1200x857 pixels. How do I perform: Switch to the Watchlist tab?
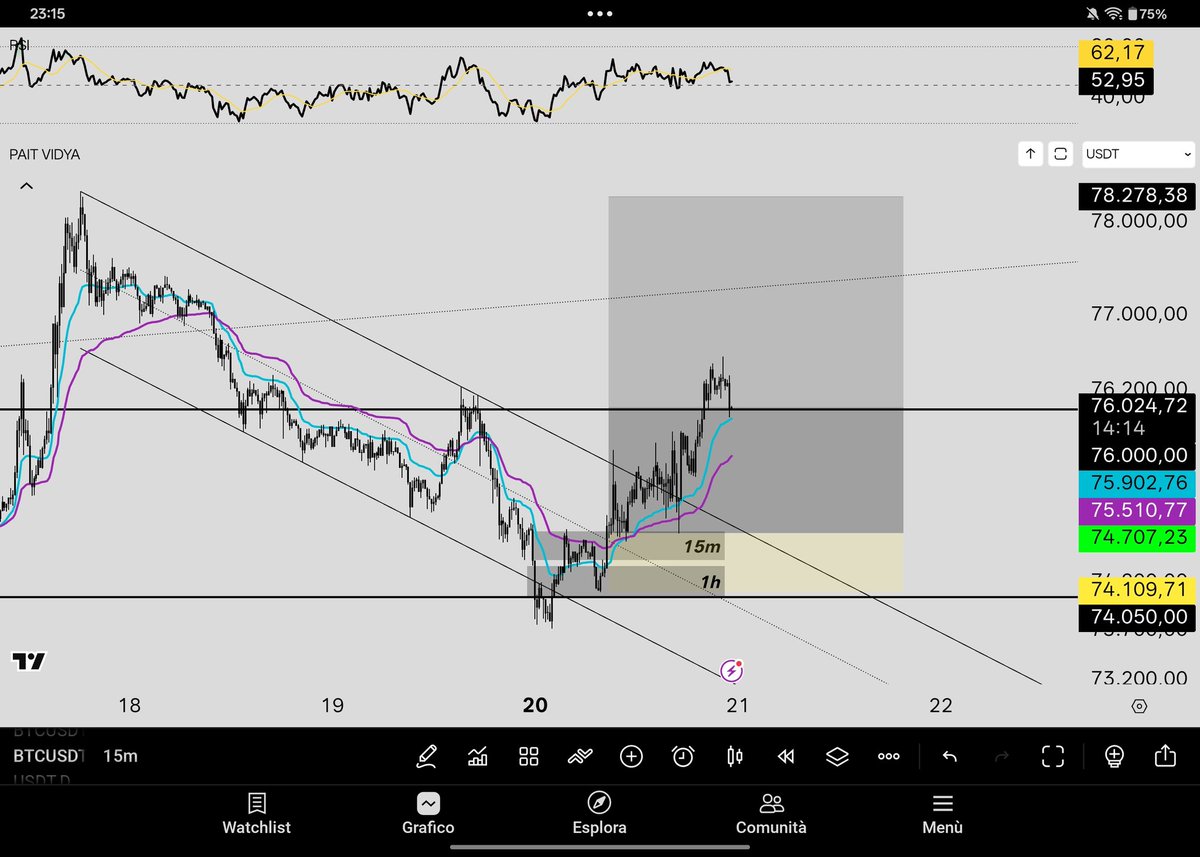click(x=256, y=813)
